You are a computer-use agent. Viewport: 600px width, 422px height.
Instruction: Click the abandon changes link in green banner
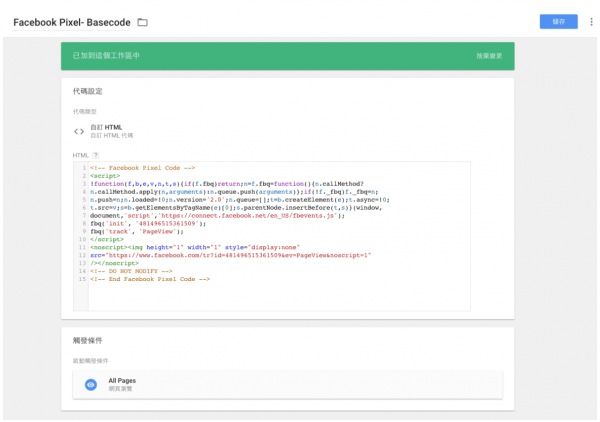tap(489, 56)
